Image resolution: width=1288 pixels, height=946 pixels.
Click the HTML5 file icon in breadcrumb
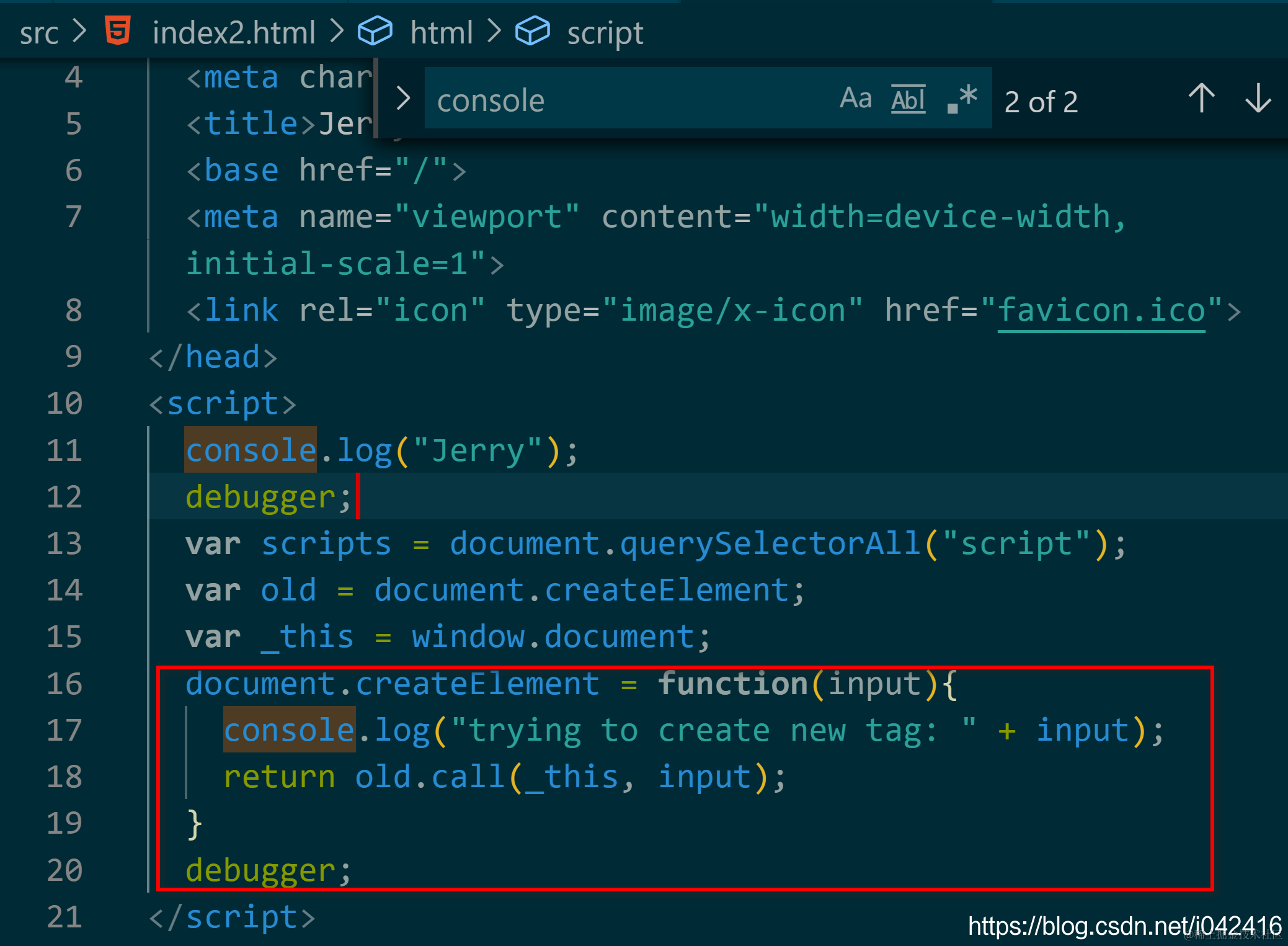pyautogui.click(x=117, y=31)
